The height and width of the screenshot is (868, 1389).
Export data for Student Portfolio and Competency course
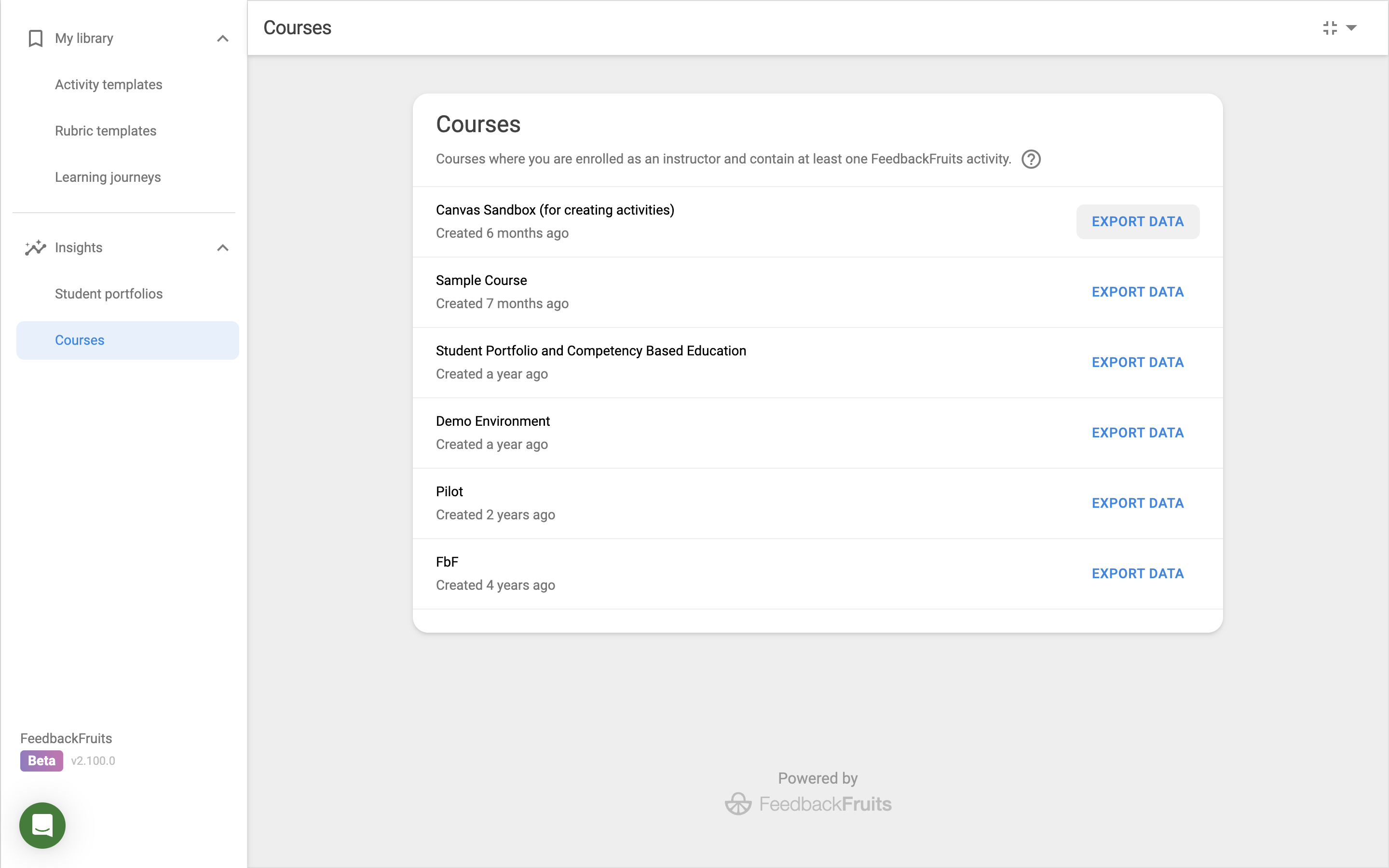tap(1138, 362)
